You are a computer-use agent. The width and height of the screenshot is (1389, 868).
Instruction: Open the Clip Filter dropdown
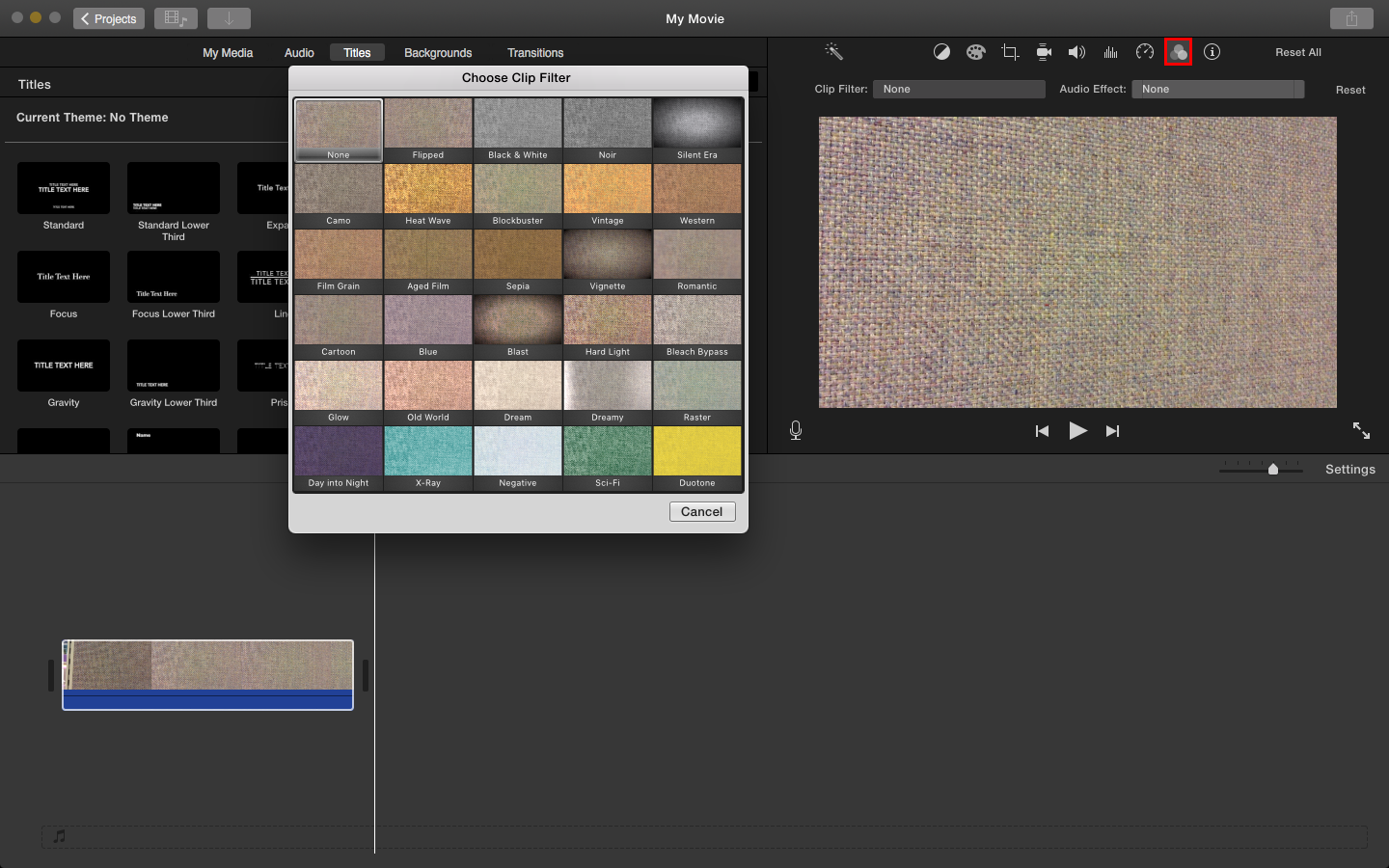tap(959, 89)
